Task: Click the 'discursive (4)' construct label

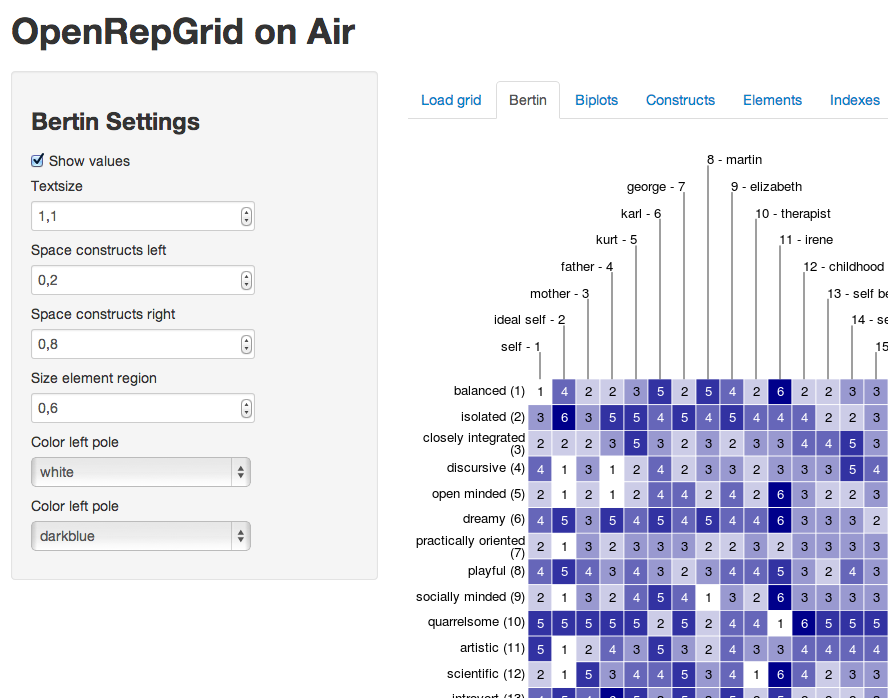Action: 485,468
